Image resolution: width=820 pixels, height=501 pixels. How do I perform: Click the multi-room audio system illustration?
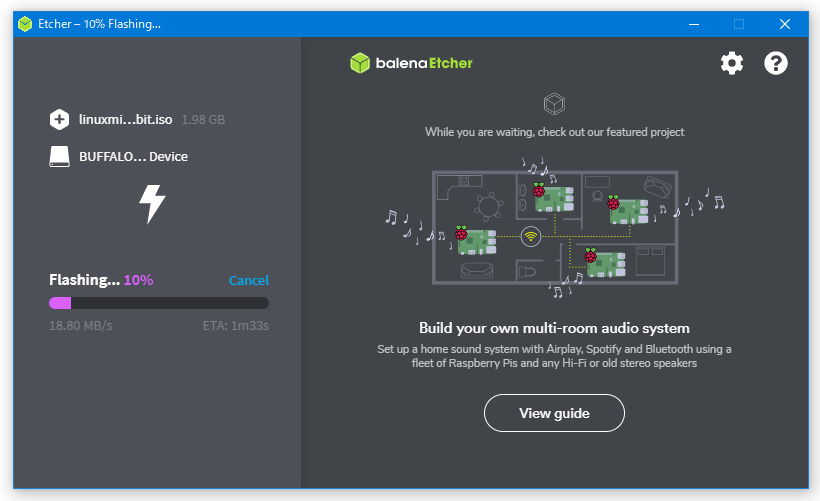coord(554,227)
